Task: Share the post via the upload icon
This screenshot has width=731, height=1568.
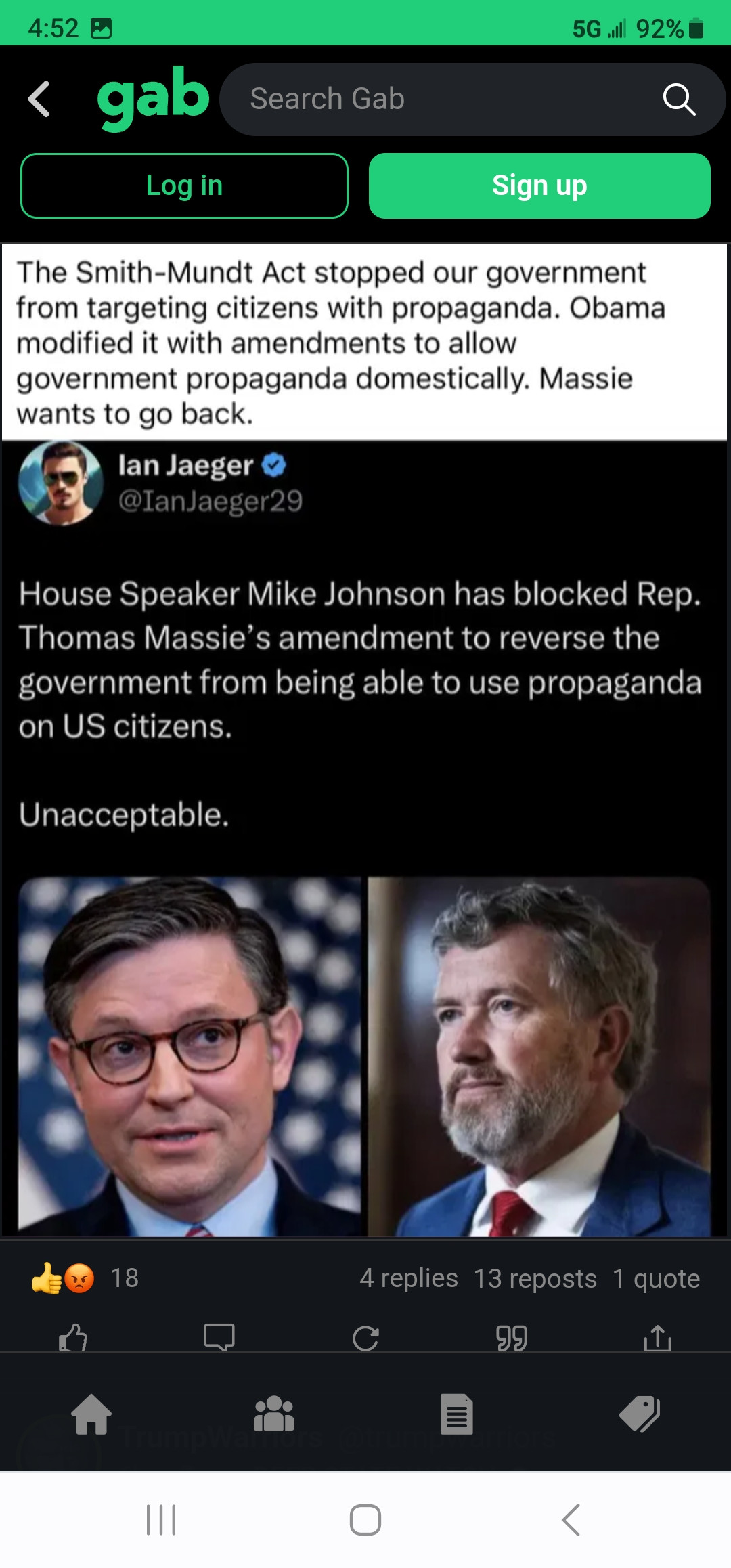Action: (x=658, y=1338)
